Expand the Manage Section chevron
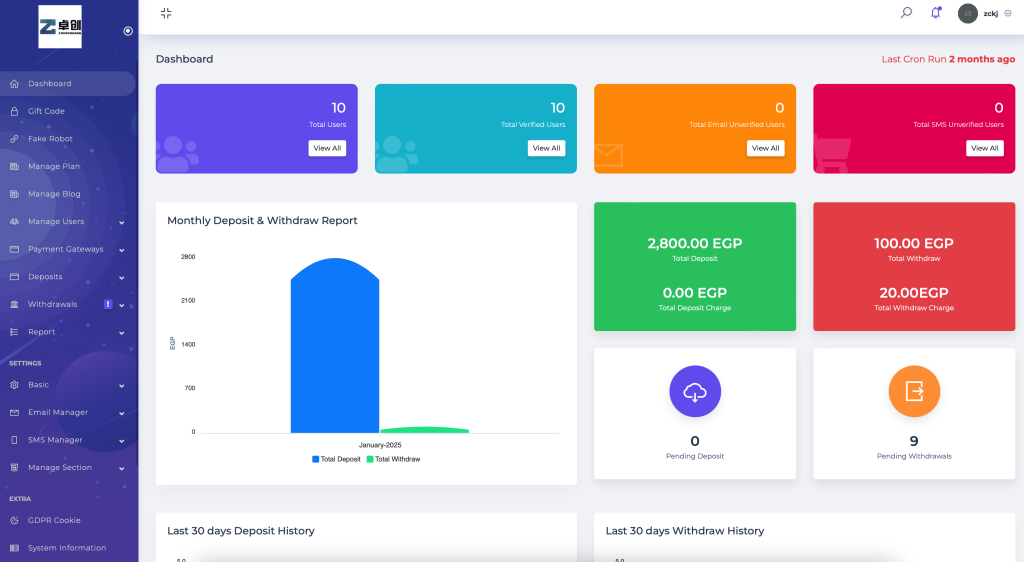 121,469
